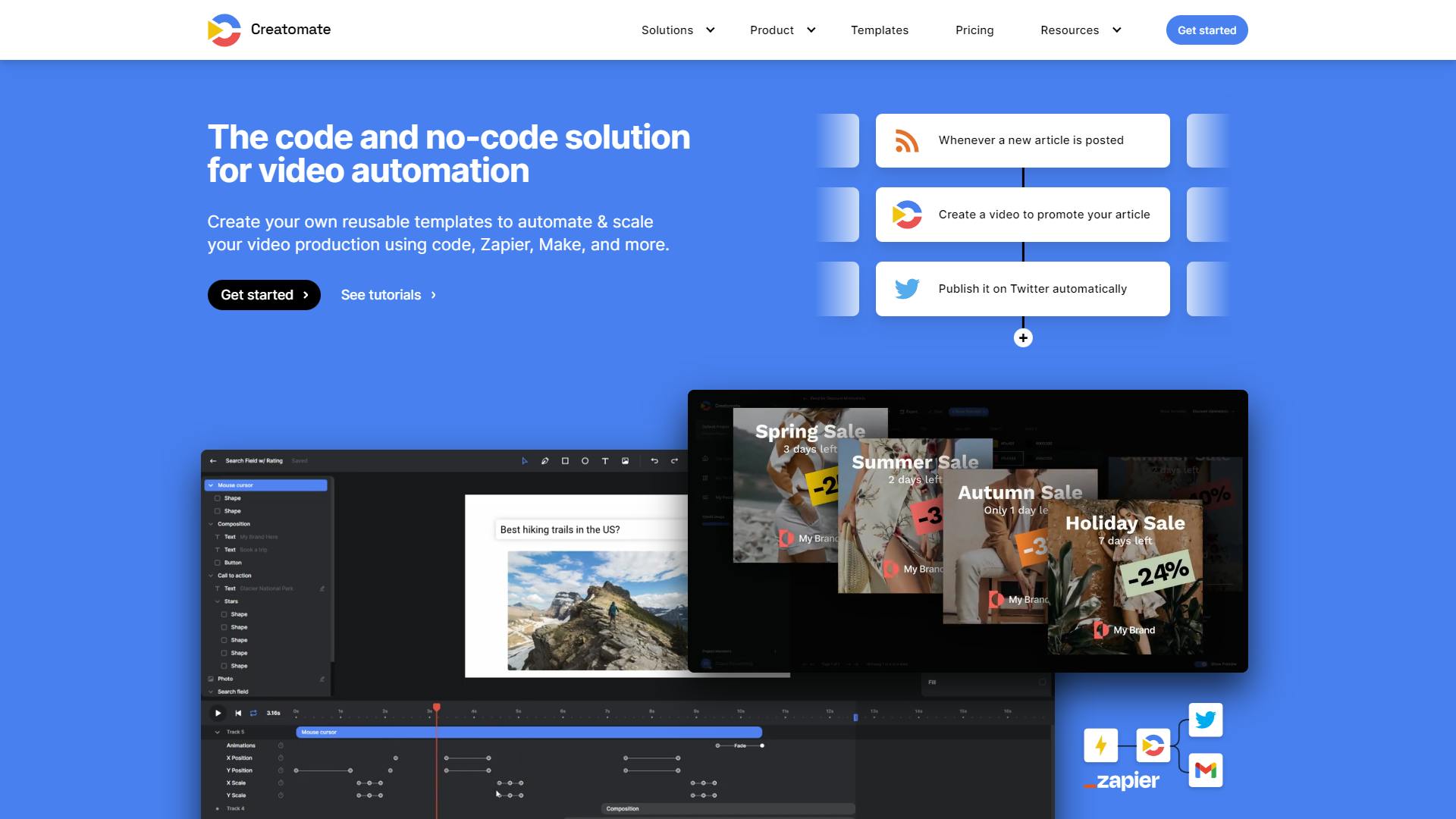Click the plus icon below the workflow
The height and width of the screenshot is (819, 1456).
(1023, 338)
